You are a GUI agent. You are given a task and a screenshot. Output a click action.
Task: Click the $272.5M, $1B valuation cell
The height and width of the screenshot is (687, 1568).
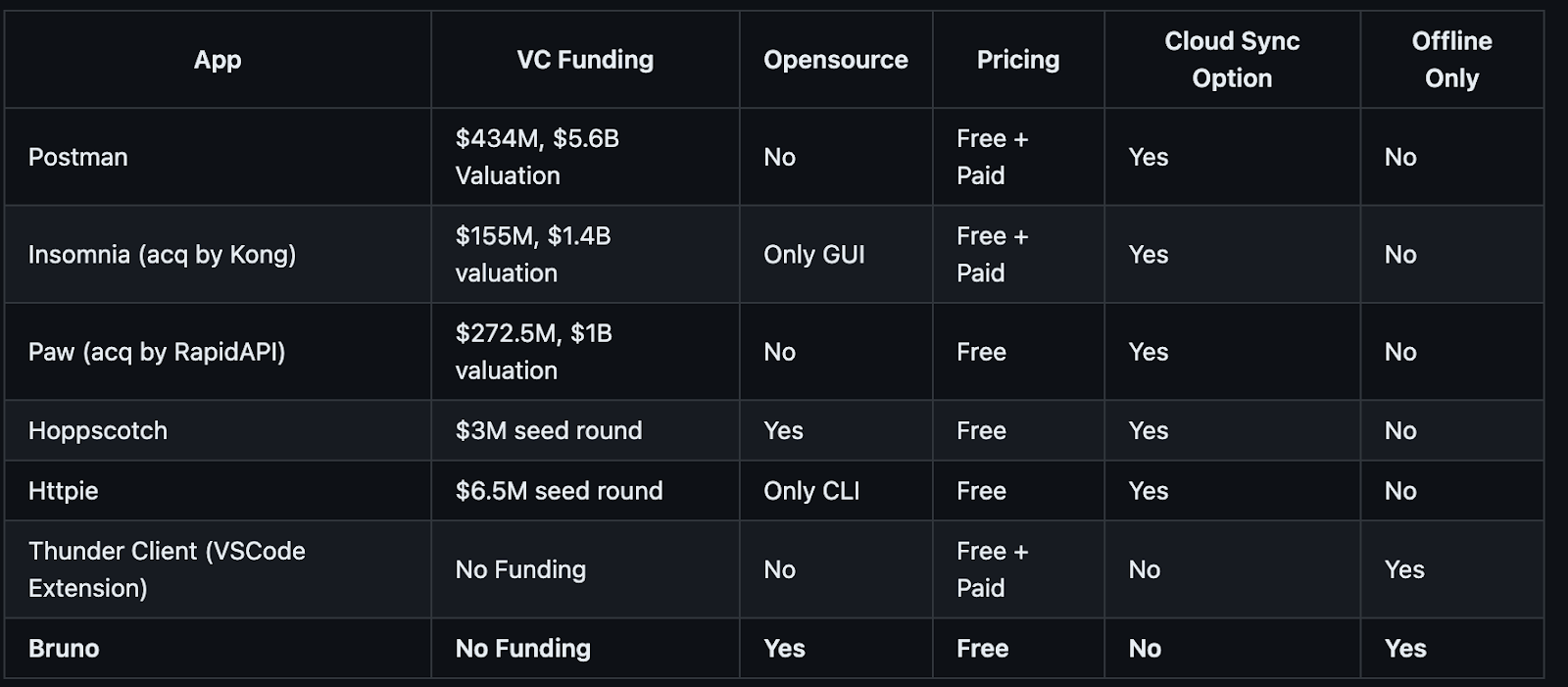[x=585, y=352]
